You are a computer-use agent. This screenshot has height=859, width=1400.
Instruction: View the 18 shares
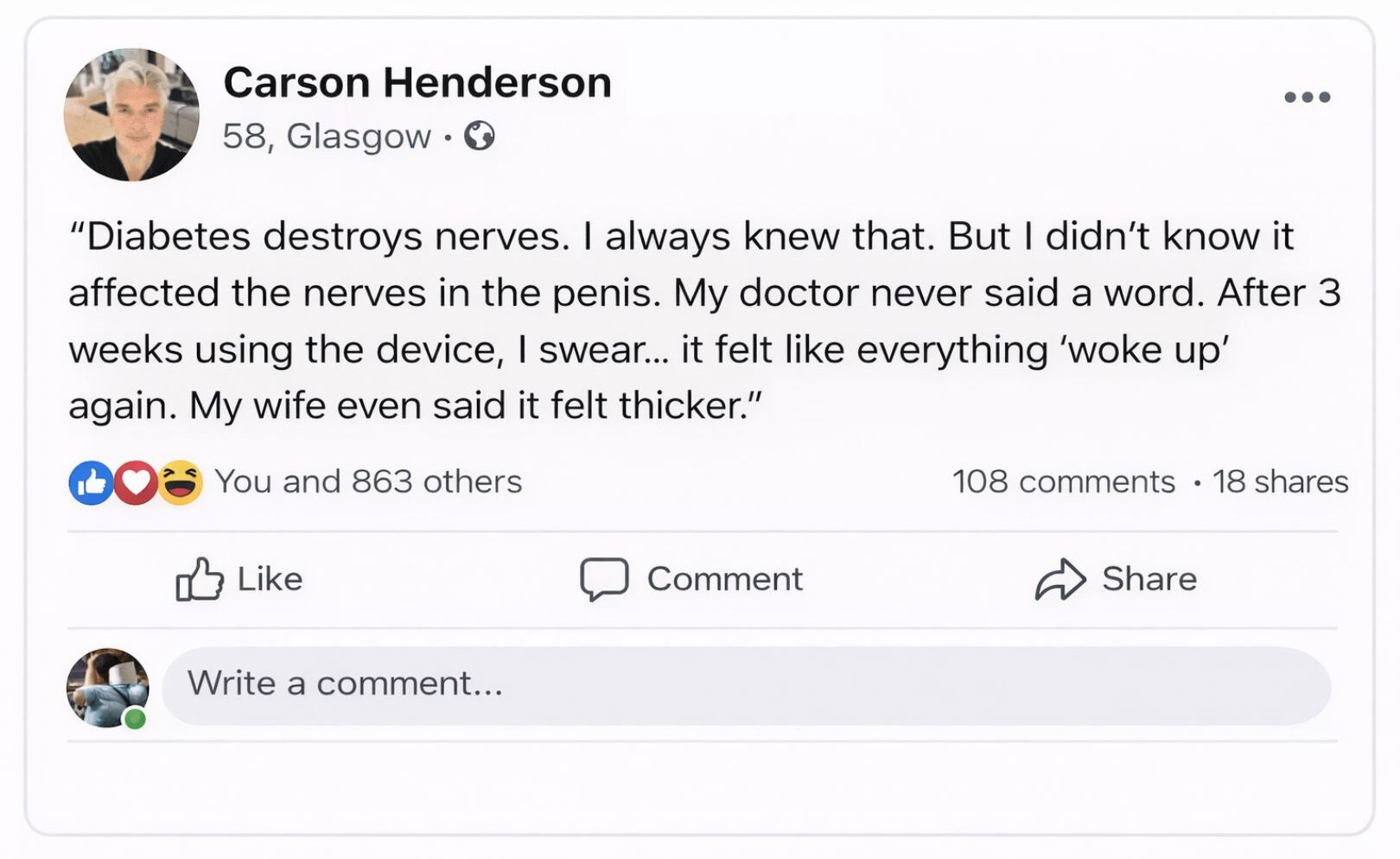pos(1280,482)
